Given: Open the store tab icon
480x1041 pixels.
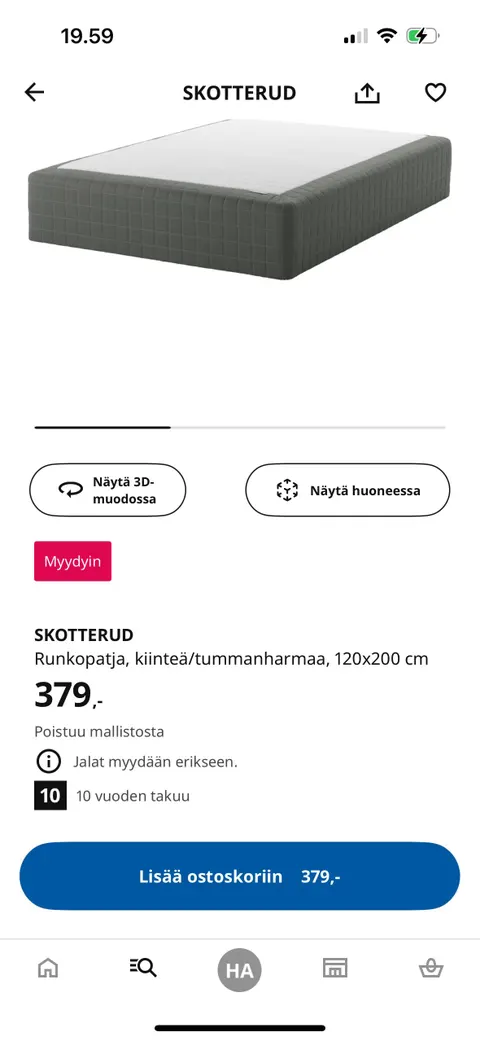Looking at the screenshot, I should (x=335, y=968).
